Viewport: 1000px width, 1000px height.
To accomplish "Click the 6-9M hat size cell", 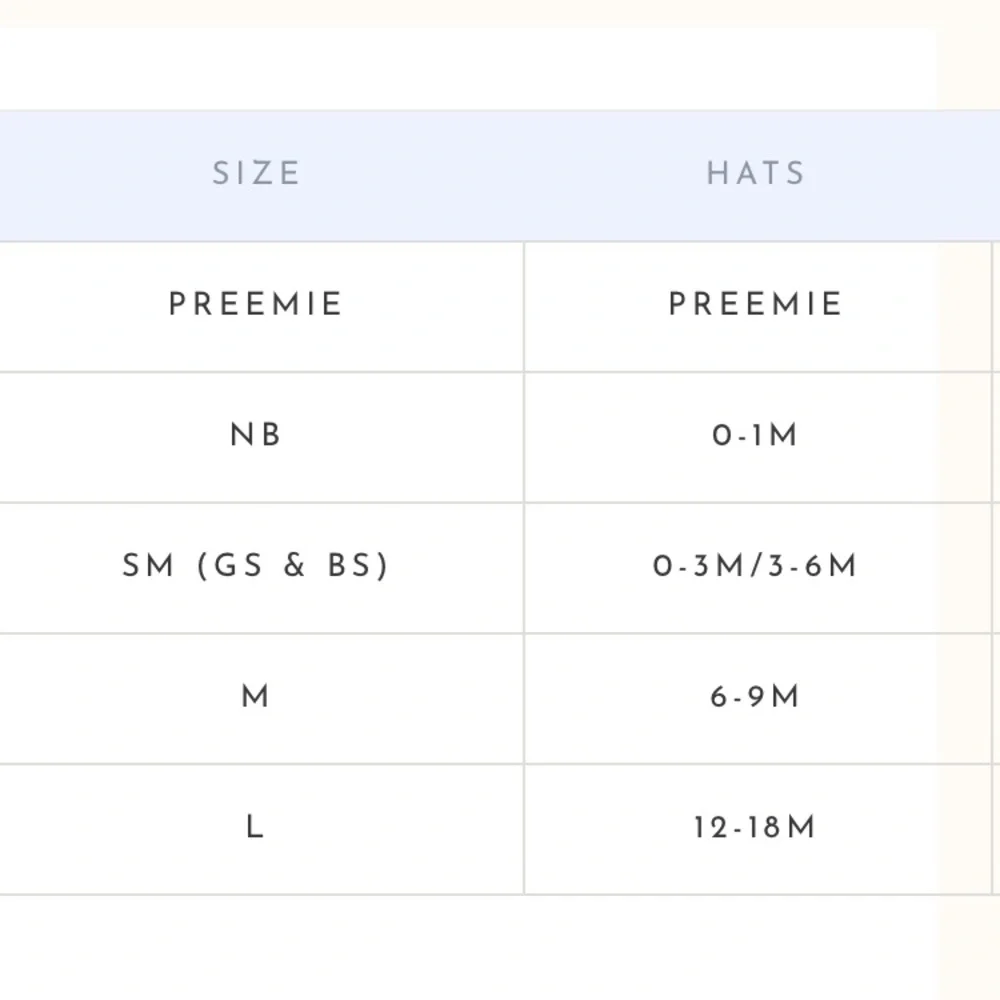I will (x=756, y=696).
